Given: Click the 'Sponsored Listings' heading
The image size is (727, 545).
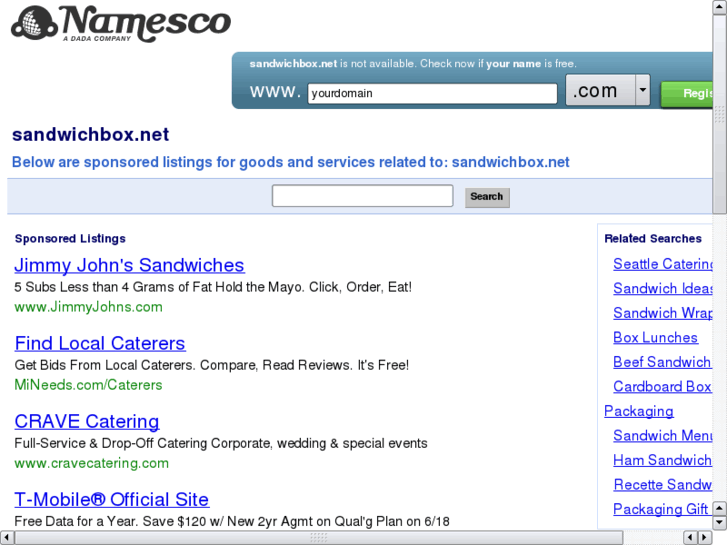Looking at the screenshot, I should [x=70, y=238].
